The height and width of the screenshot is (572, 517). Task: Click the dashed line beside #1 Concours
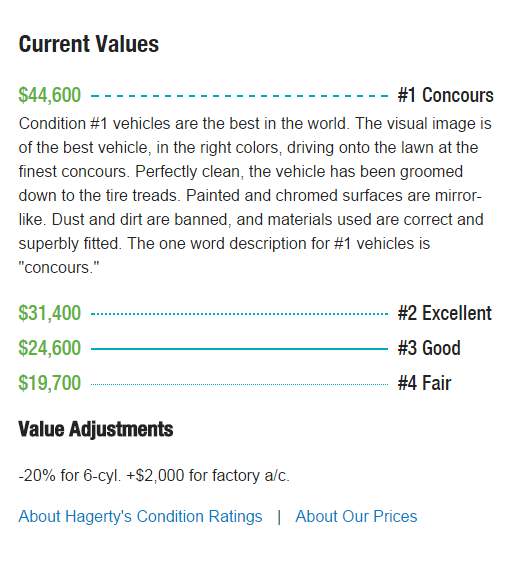(239, 96)
